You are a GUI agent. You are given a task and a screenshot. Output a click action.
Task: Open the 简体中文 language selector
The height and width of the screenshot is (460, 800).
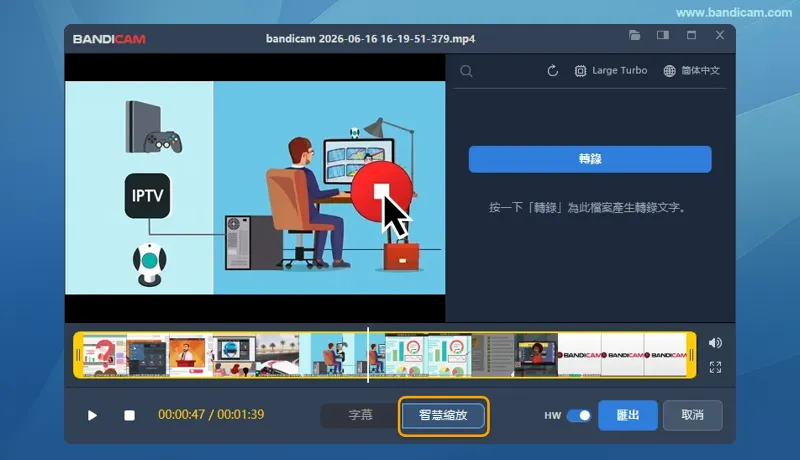(x=691, y=71)
